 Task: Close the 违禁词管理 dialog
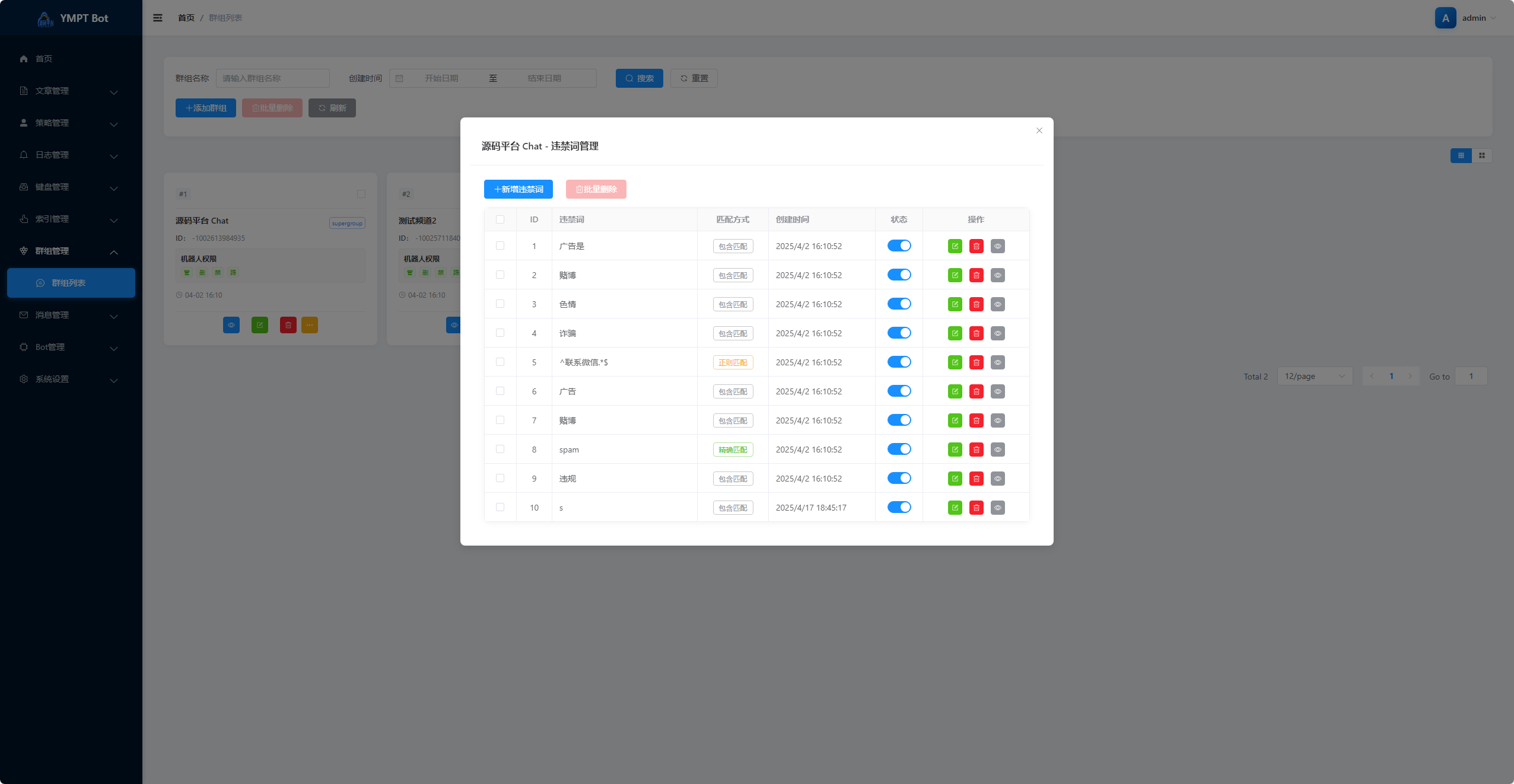click(x=1039, y=130)
